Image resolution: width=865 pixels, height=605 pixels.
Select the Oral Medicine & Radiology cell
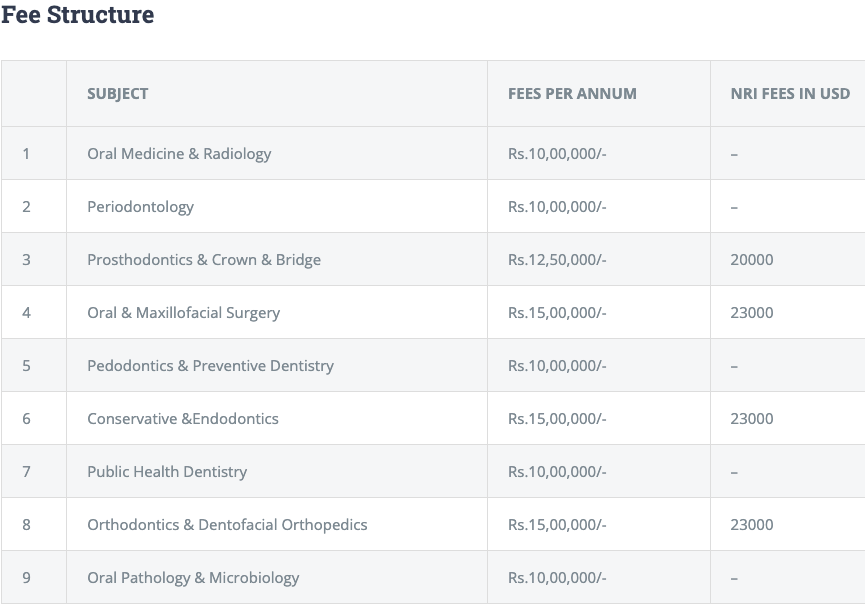pyautogui.click(x=179, y=154)
